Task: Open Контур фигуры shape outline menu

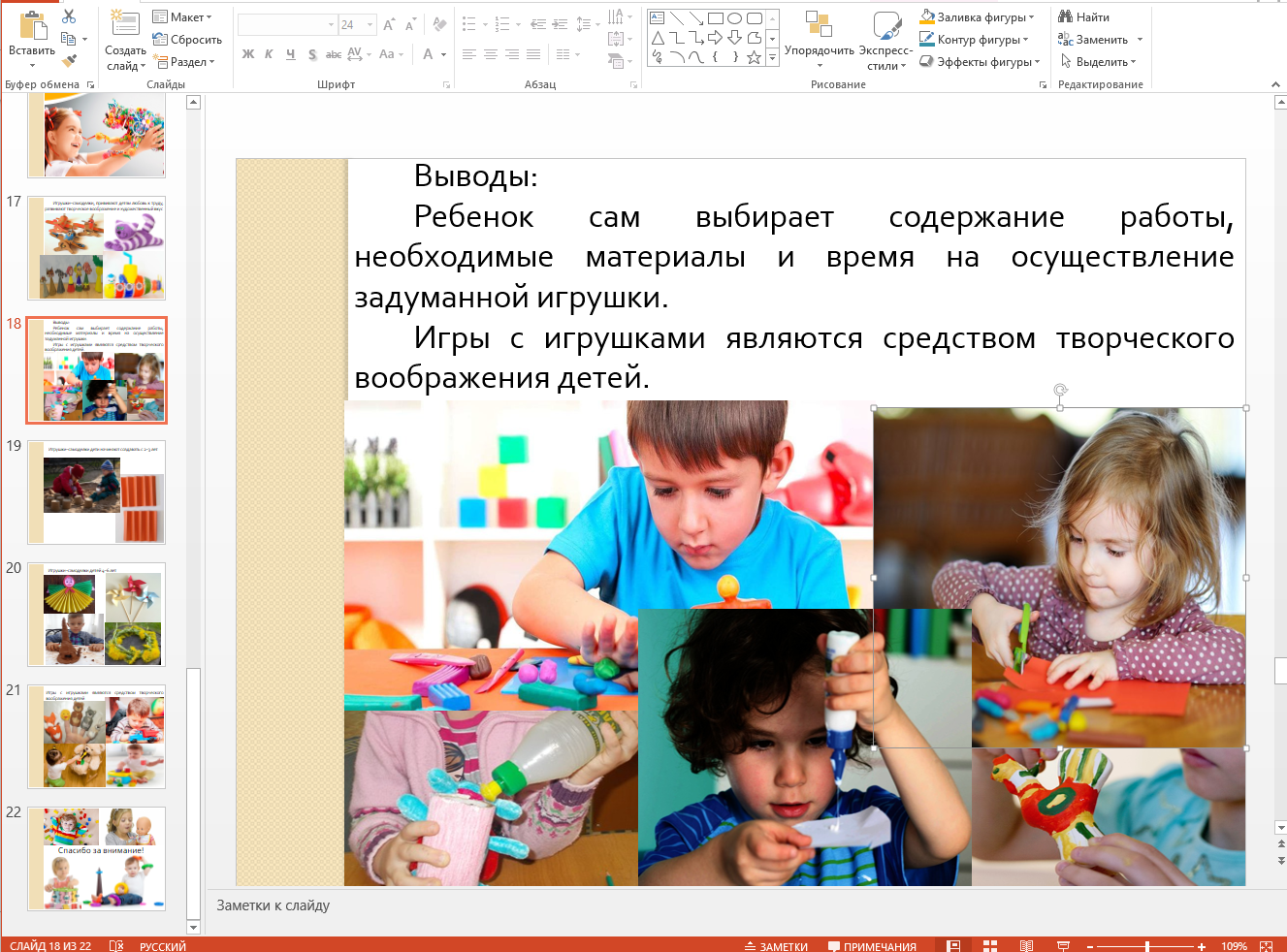Action: (x=974, y=39)
